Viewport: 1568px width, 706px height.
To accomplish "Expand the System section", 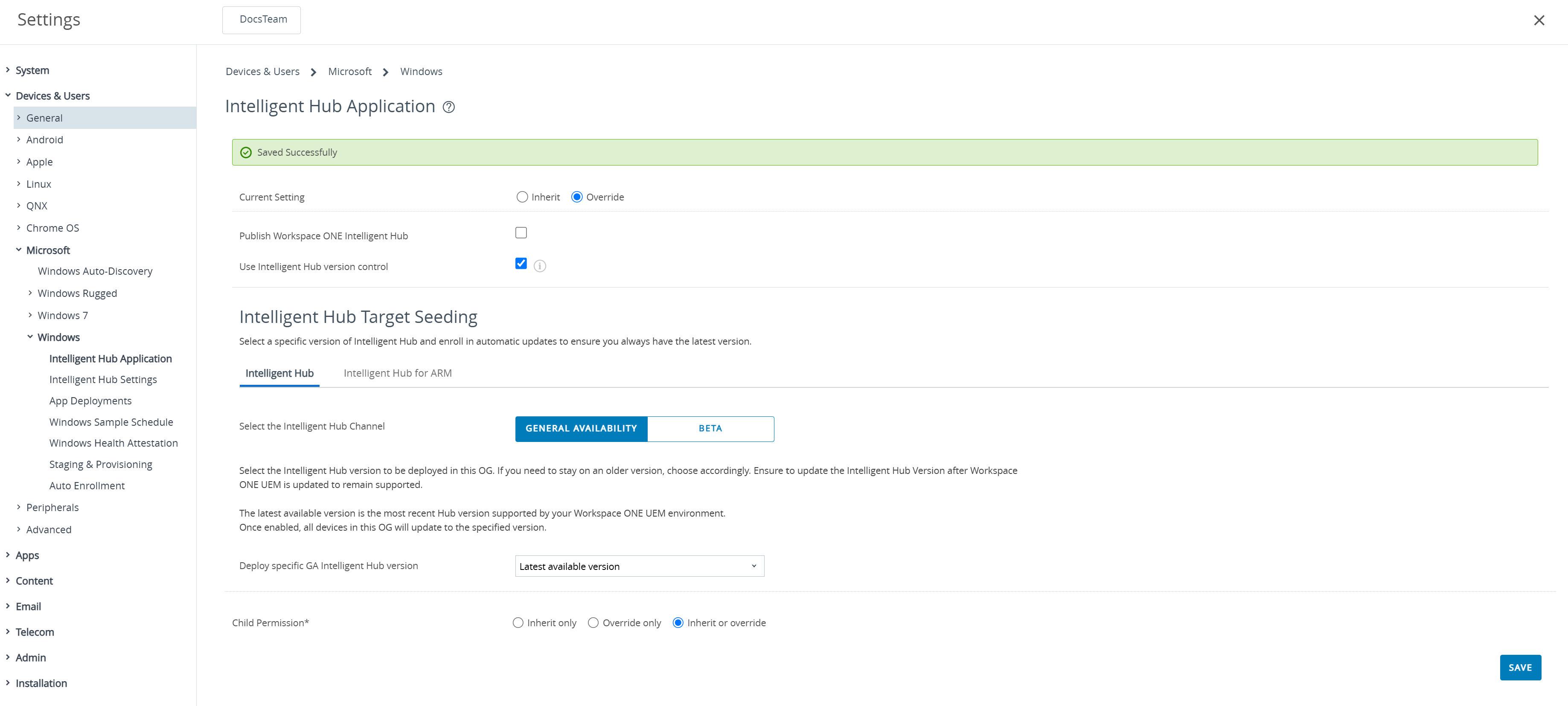I will [x=7, y=70].
